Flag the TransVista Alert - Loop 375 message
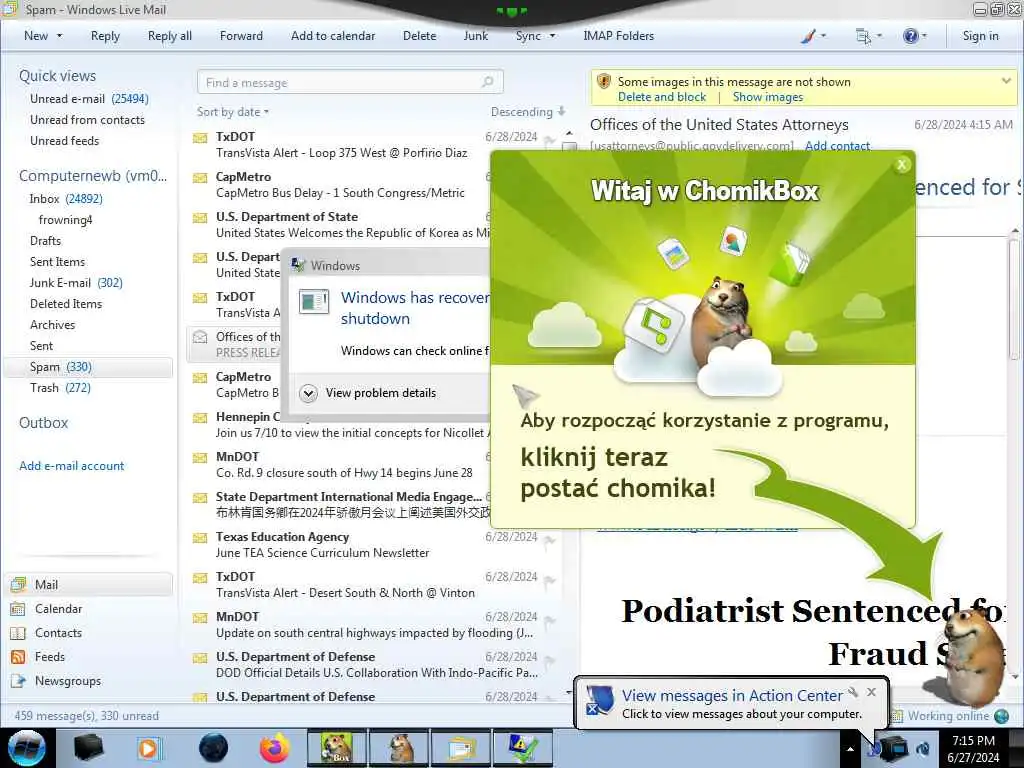 point(549,140)
